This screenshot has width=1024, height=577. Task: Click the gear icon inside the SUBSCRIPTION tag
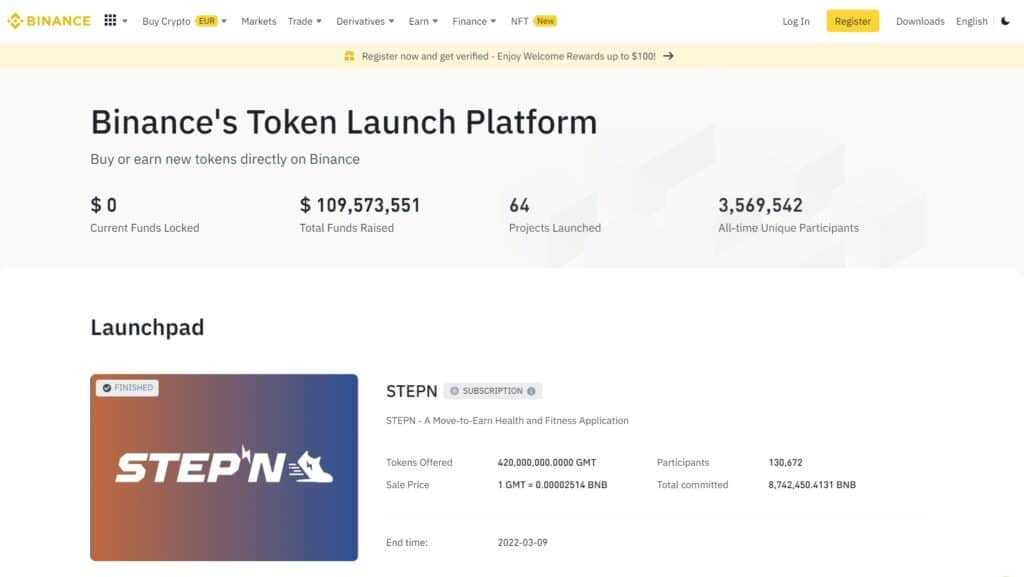[x=457, y=390]
